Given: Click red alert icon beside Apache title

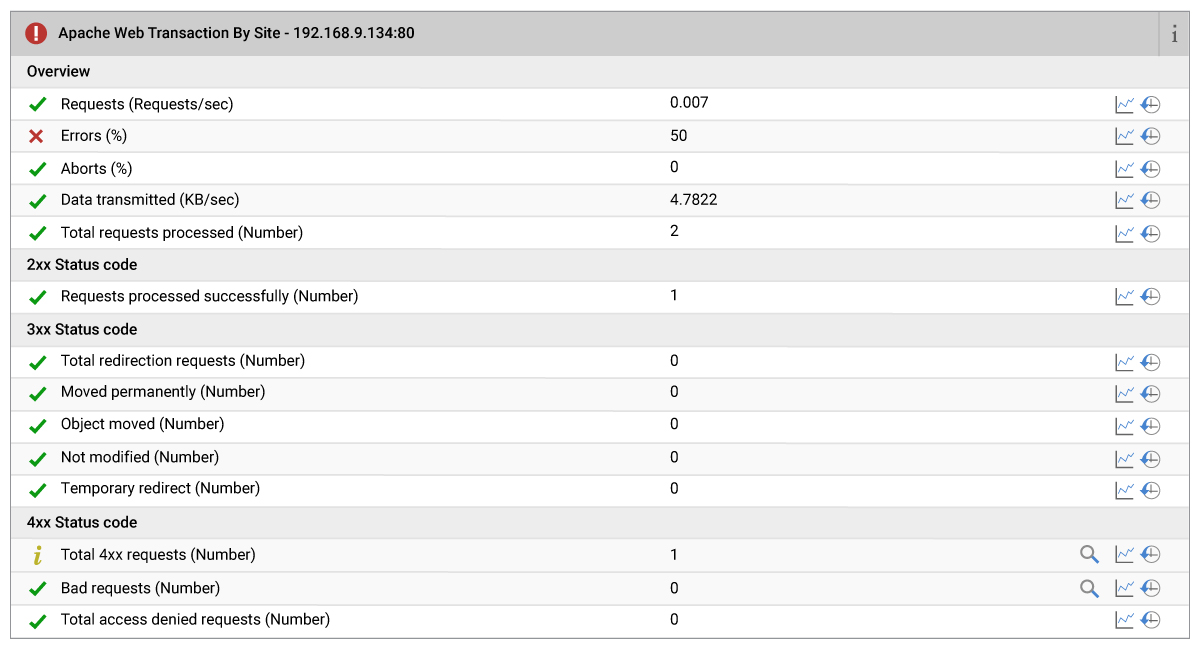Looking at the screenshot, I should tap(37, 33).
